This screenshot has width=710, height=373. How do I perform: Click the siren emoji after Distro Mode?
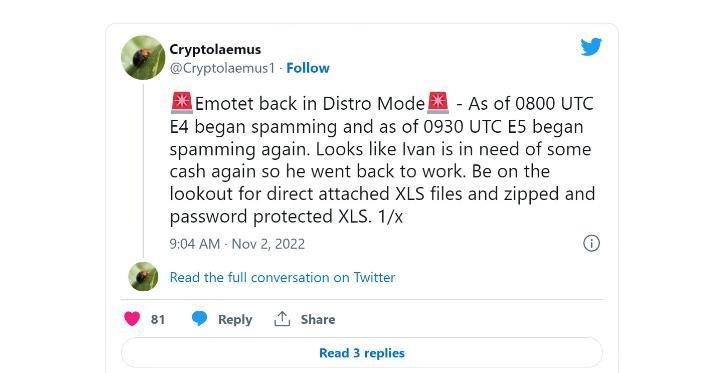pos(438,103)
